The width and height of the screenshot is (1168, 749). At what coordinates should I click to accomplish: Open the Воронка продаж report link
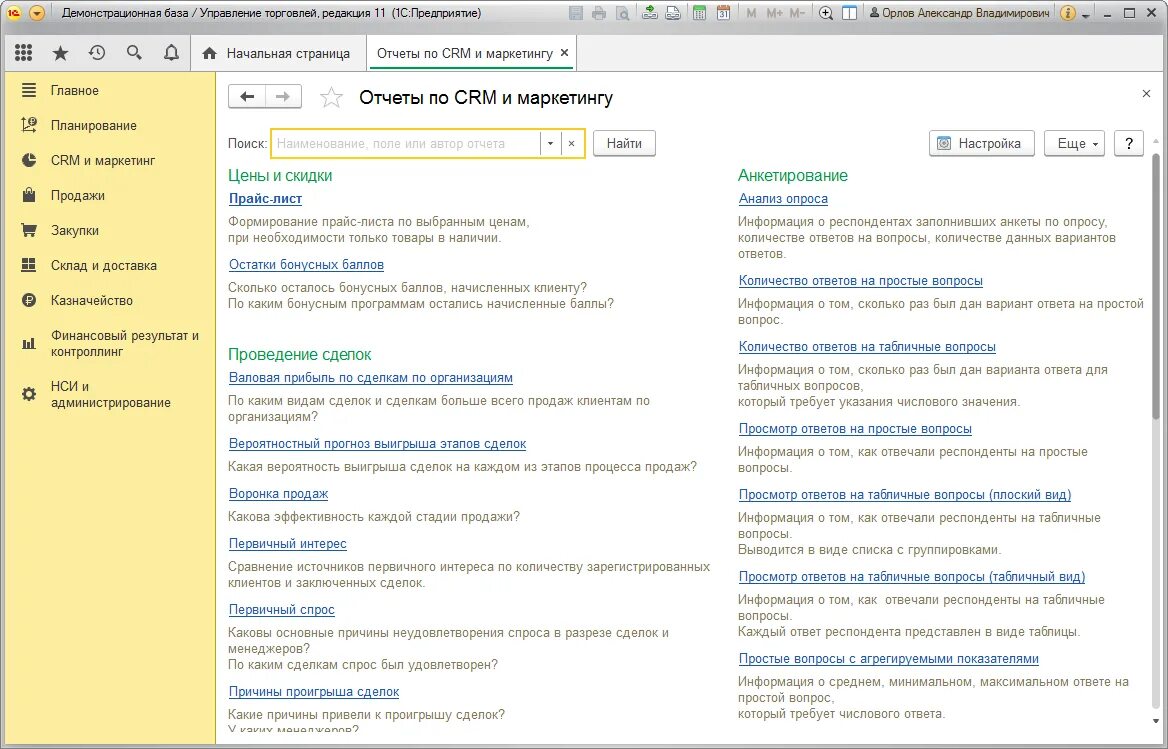click(279, 494)
